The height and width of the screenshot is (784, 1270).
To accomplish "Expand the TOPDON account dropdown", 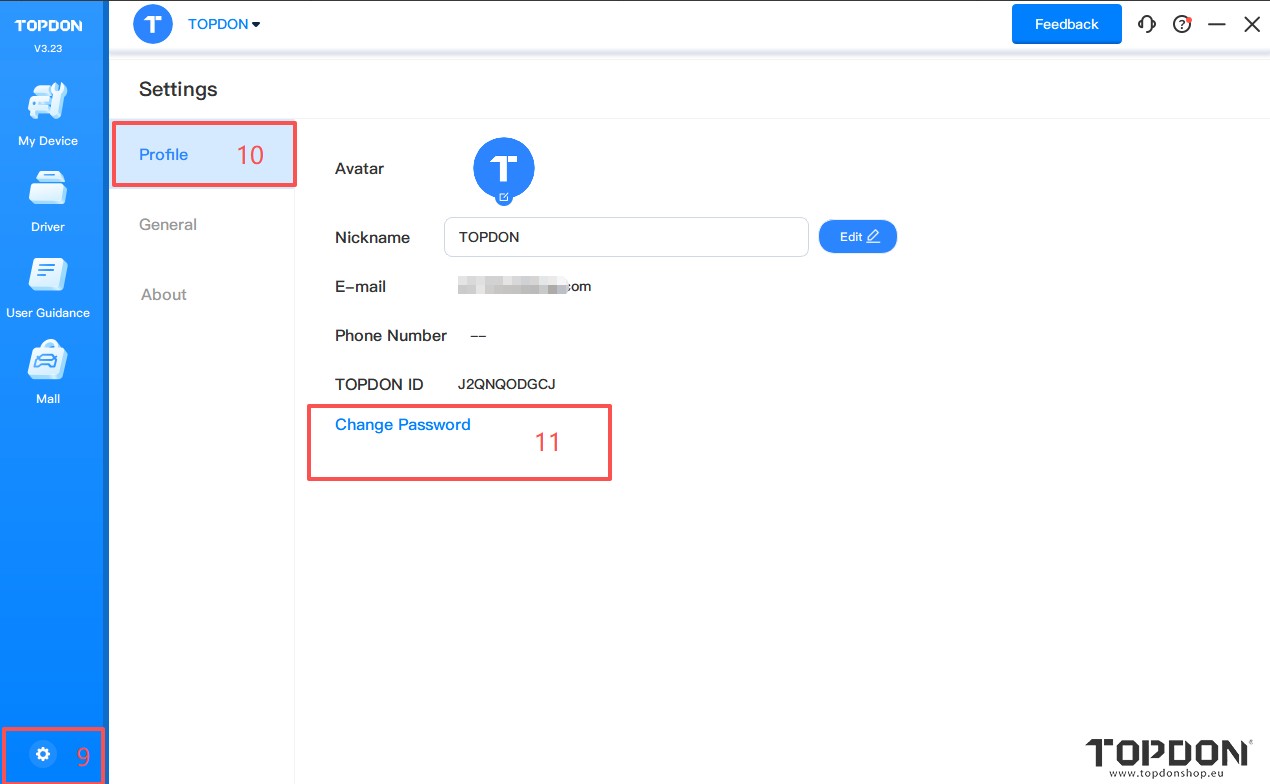I will point(224,24).
